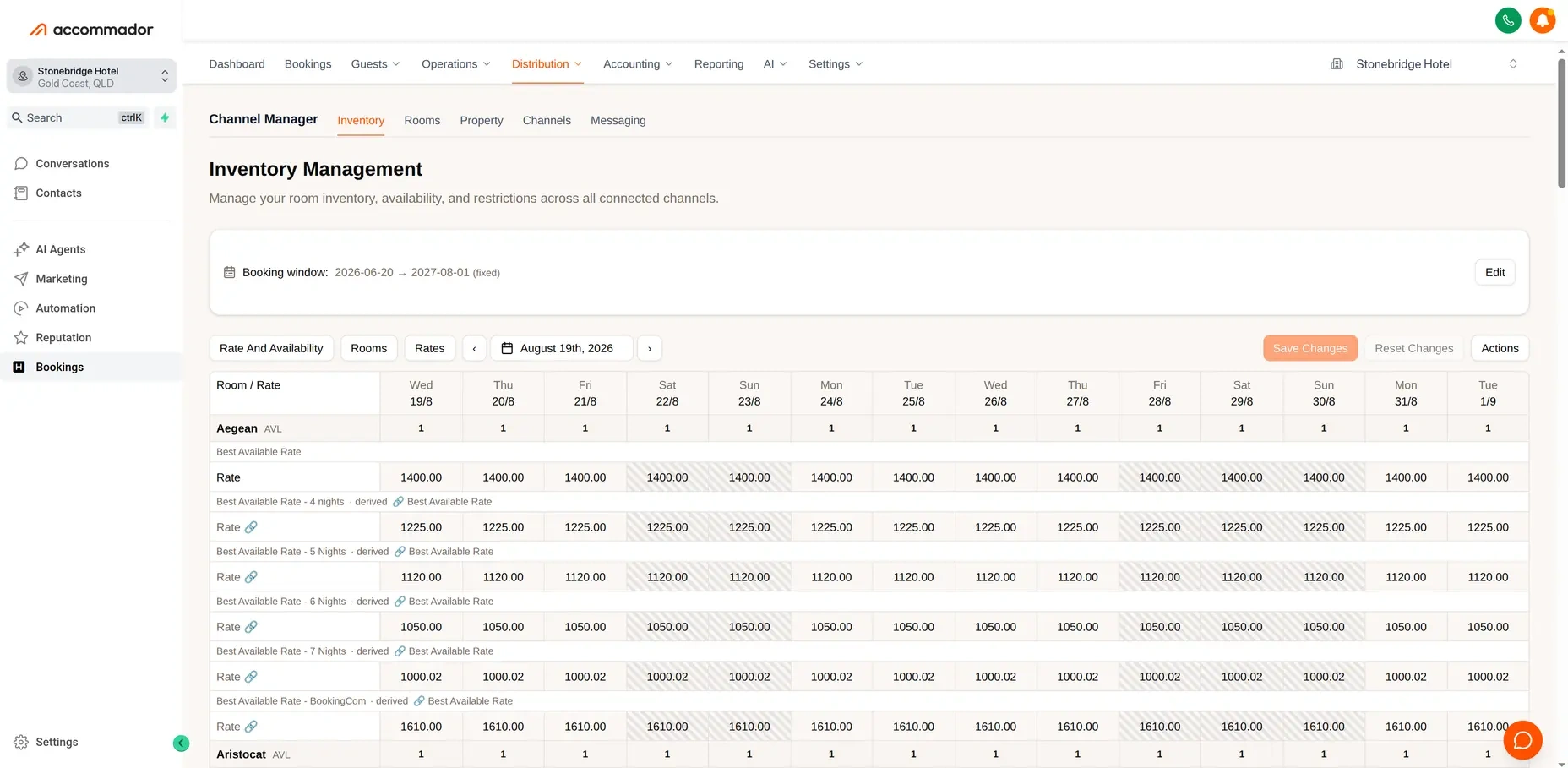Viewport: 1568px width, 768px height.
Task: Click Aristocat availability 1 for Wed 26/8
Action: point(995,754)
